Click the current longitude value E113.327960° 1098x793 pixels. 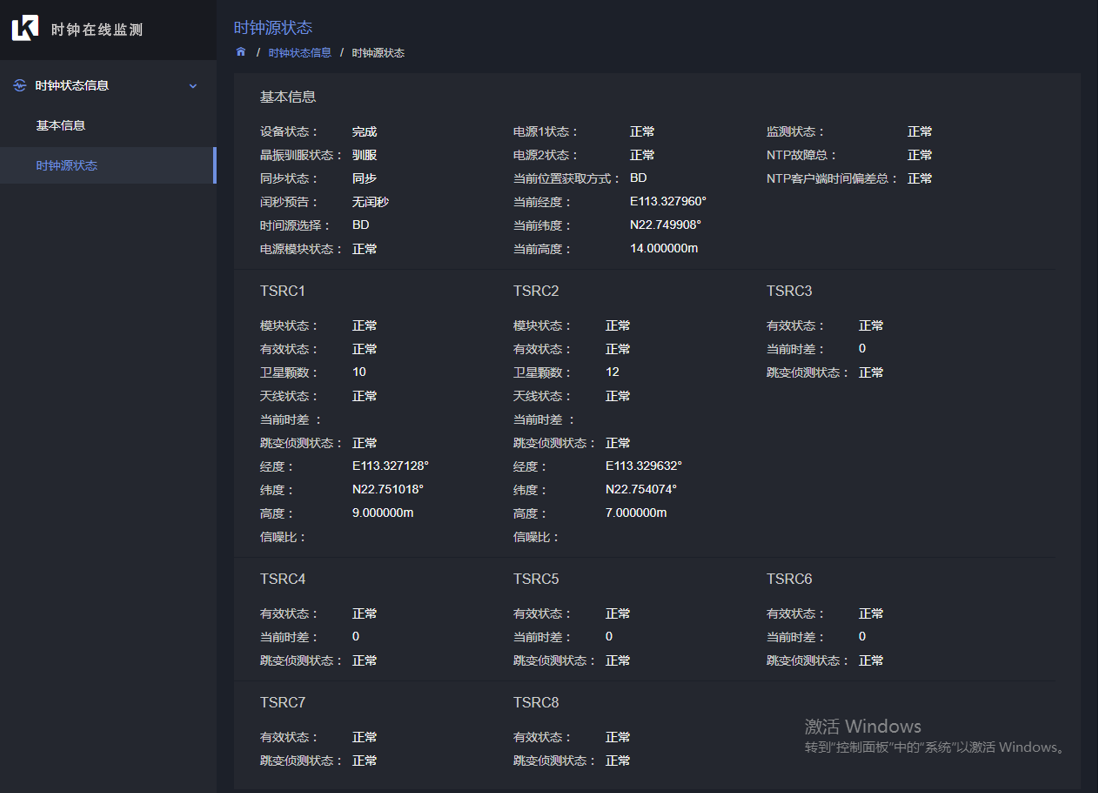pyautogui.click(x=668, y=202)
